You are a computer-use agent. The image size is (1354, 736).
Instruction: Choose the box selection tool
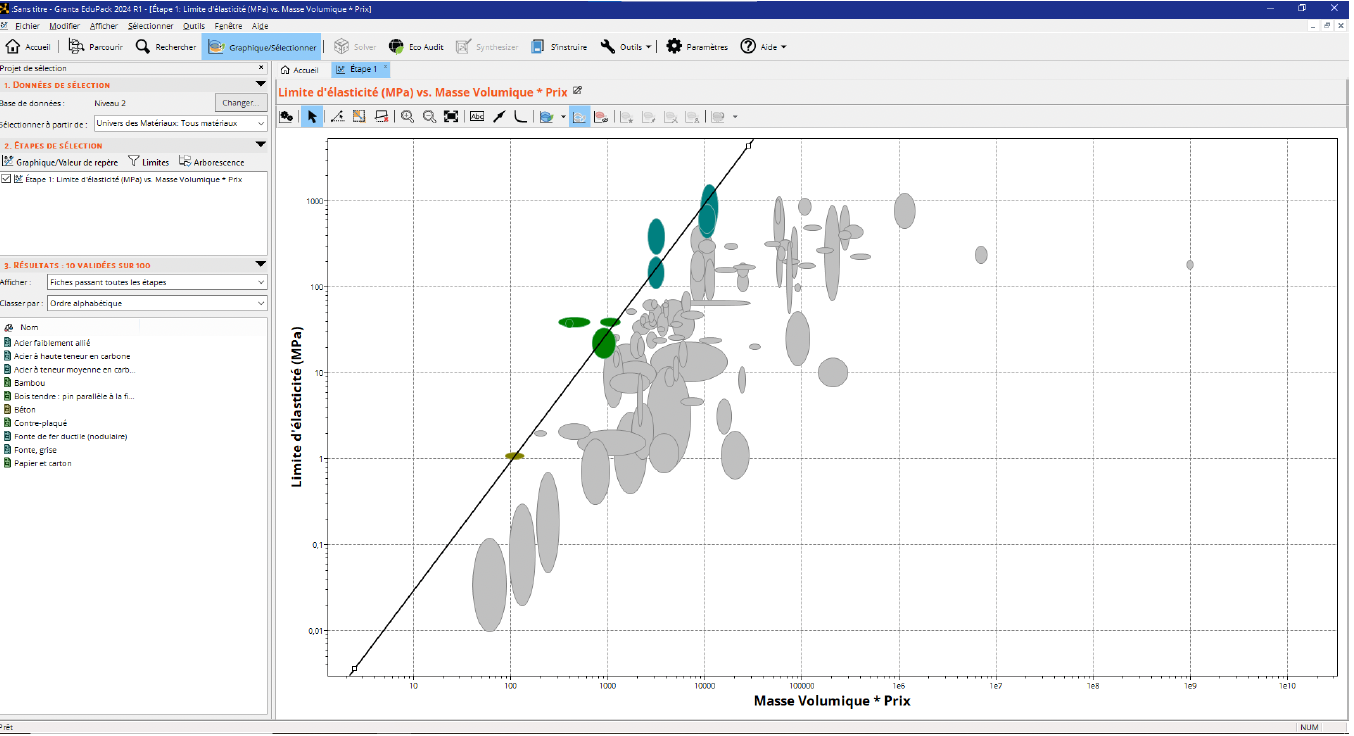[359, 116]
